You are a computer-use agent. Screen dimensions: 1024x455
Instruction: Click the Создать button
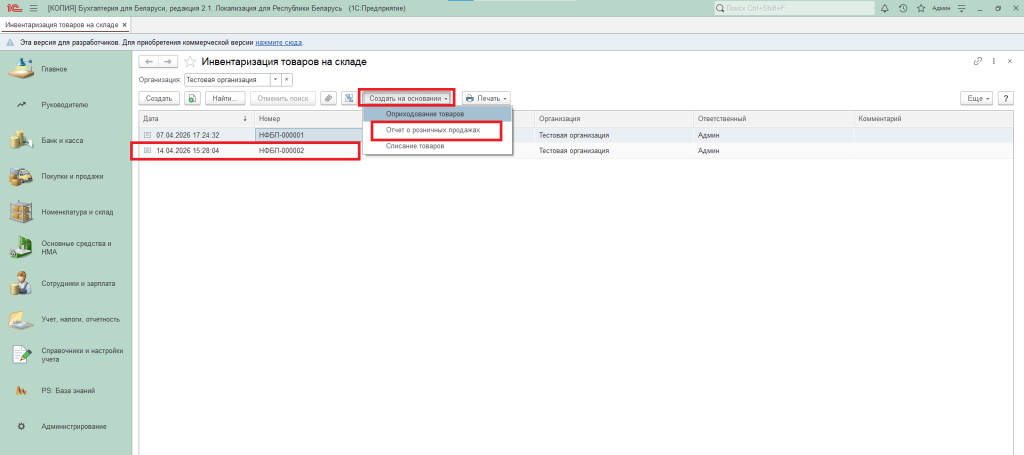point(159,98)
